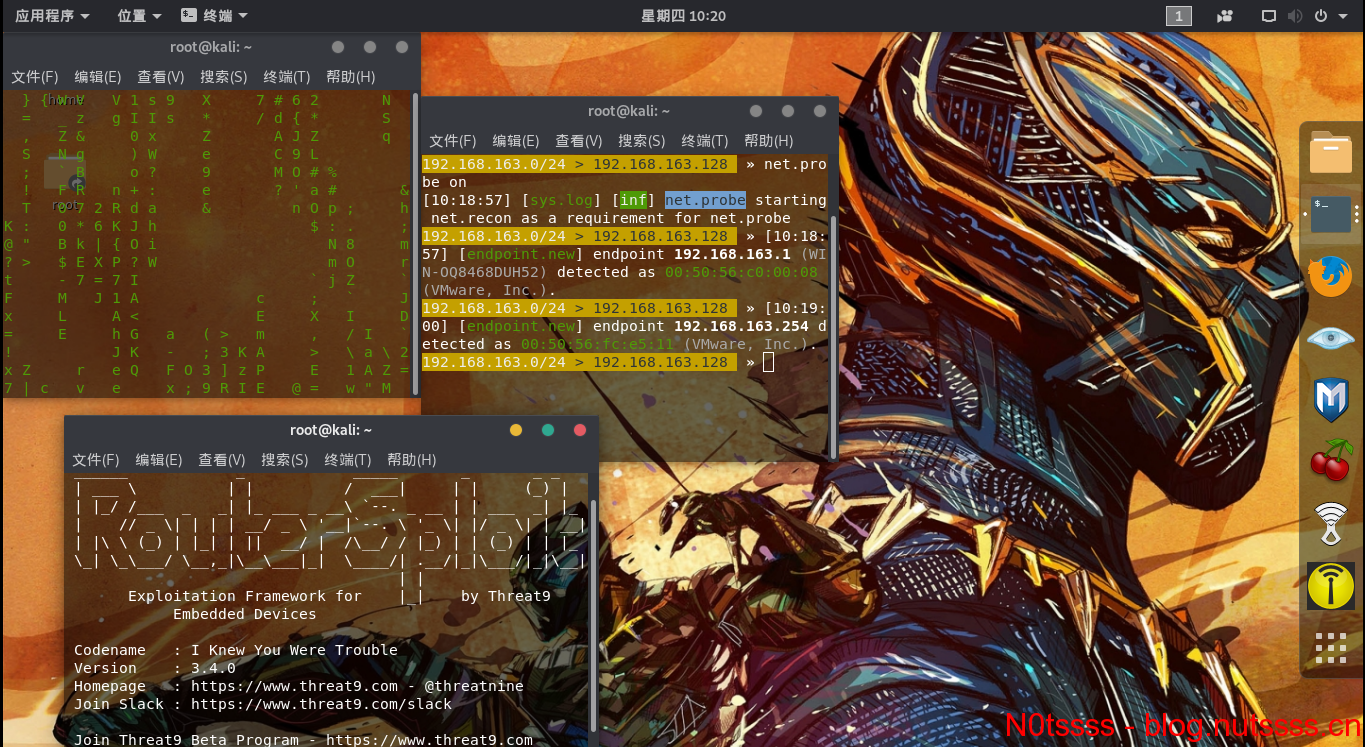Click the cursor at the last bettercap prompt

coord(768,362)
